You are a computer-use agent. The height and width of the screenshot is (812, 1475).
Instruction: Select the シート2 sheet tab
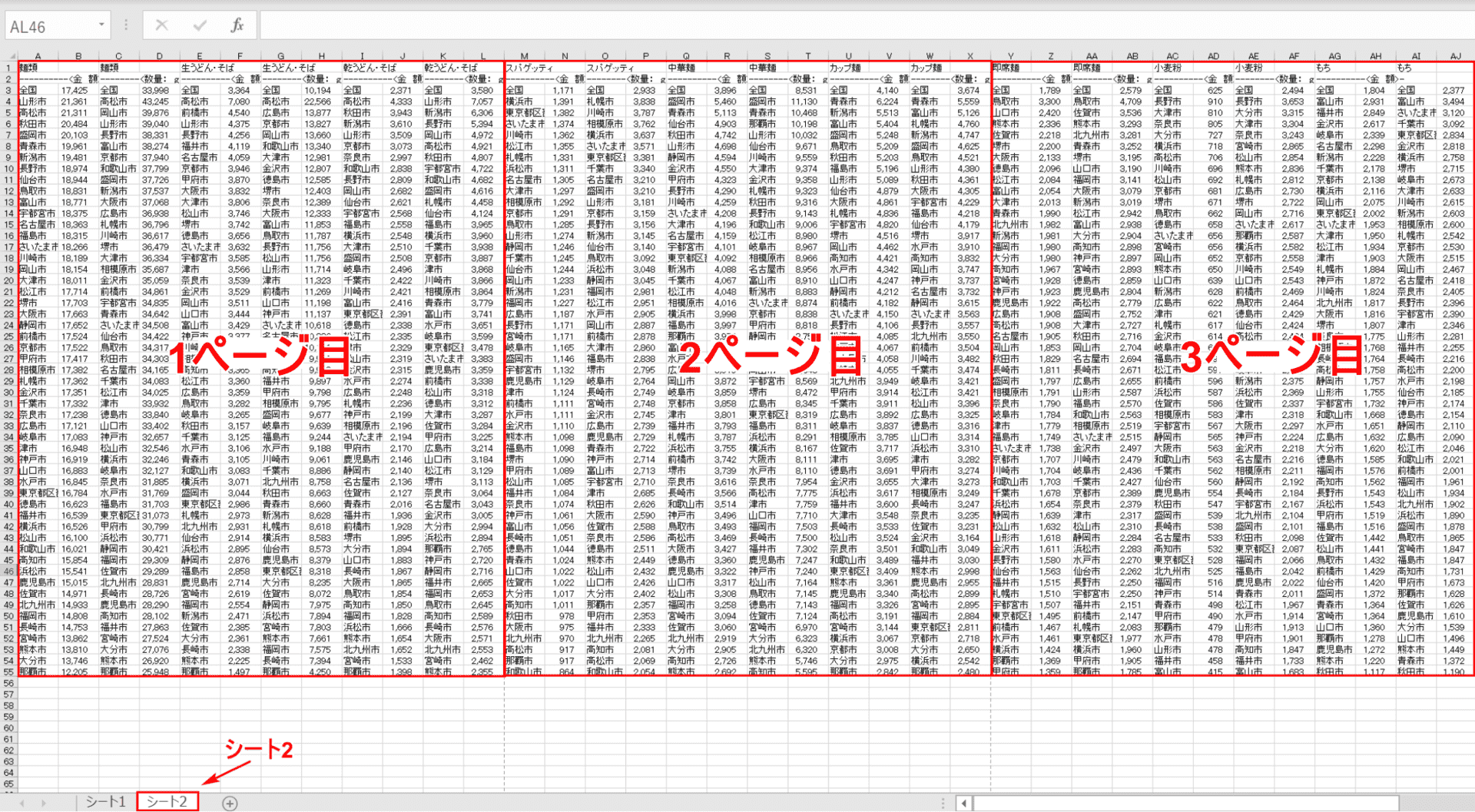167,802
